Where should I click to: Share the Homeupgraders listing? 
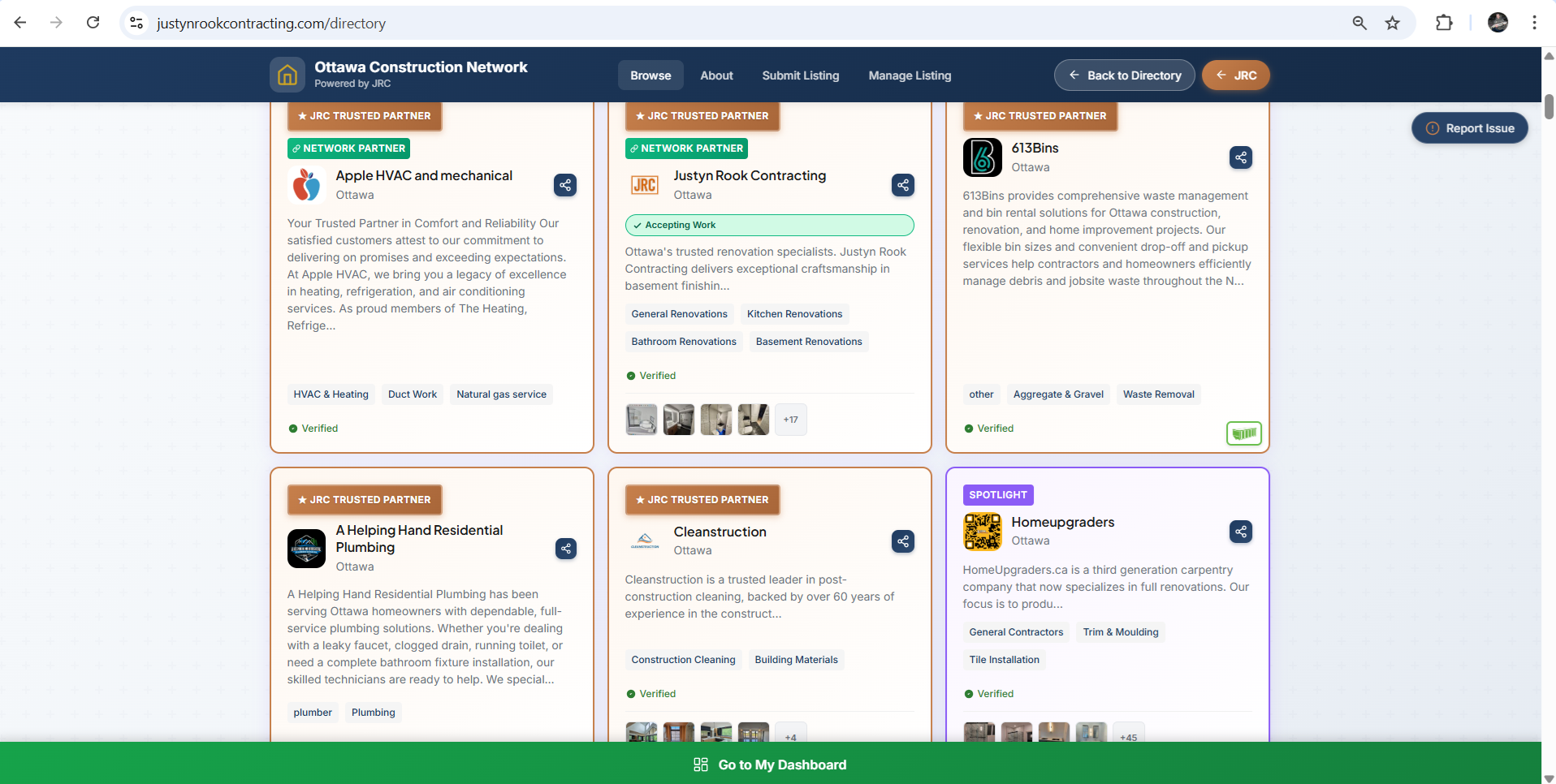[x=1240, y=532]
